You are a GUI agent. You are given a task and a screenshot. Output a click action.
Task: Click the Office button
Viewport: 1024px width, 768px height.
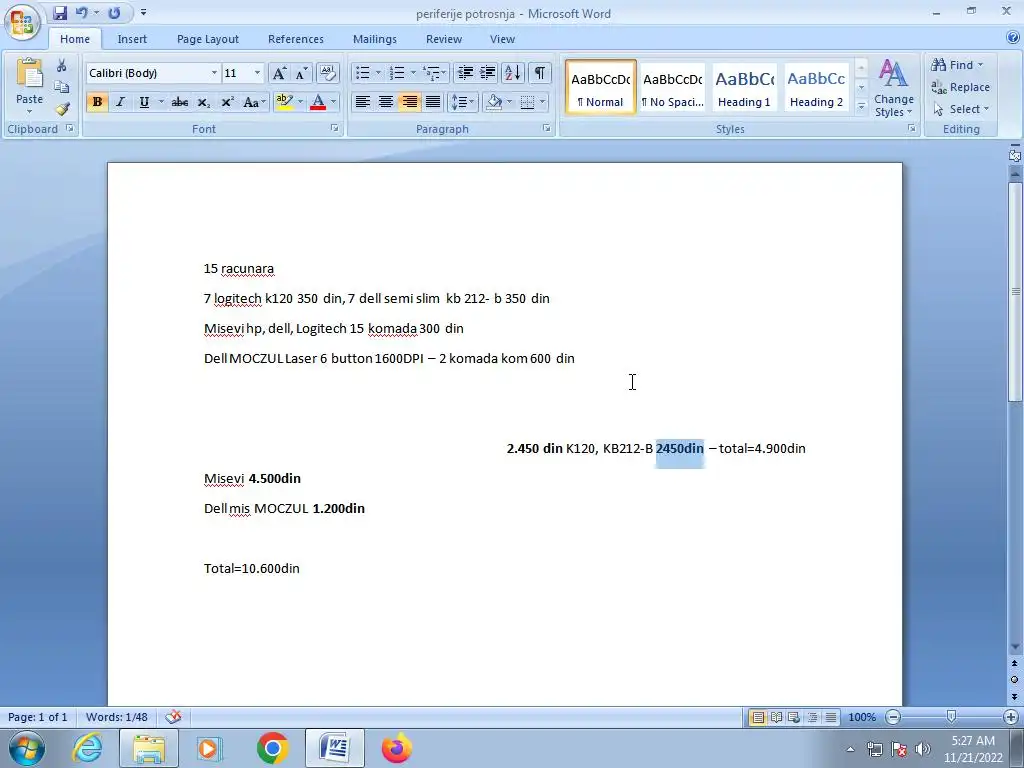coord(22,22)
